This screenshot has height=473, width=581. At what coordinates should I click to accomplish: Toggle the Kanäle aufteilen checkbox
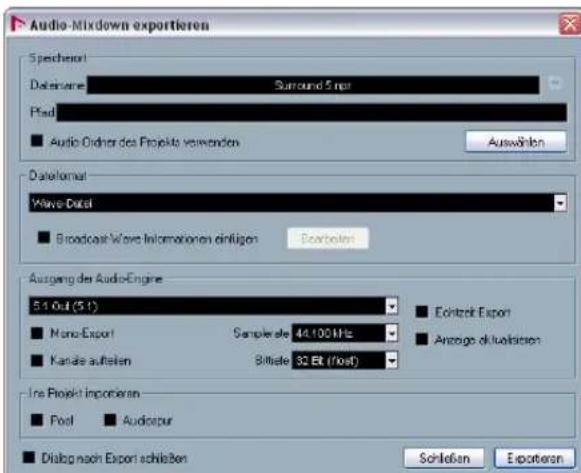pyautogui.click(x=37, y=360)
